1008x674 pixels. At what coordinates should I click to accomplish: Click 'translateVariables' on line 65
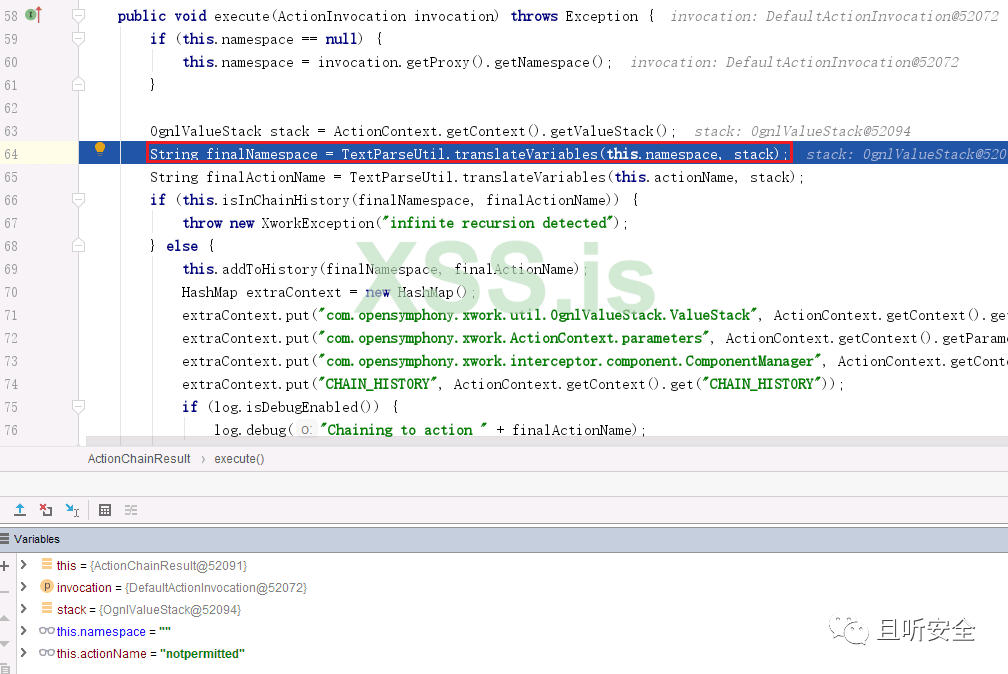[x=534, y=177]
